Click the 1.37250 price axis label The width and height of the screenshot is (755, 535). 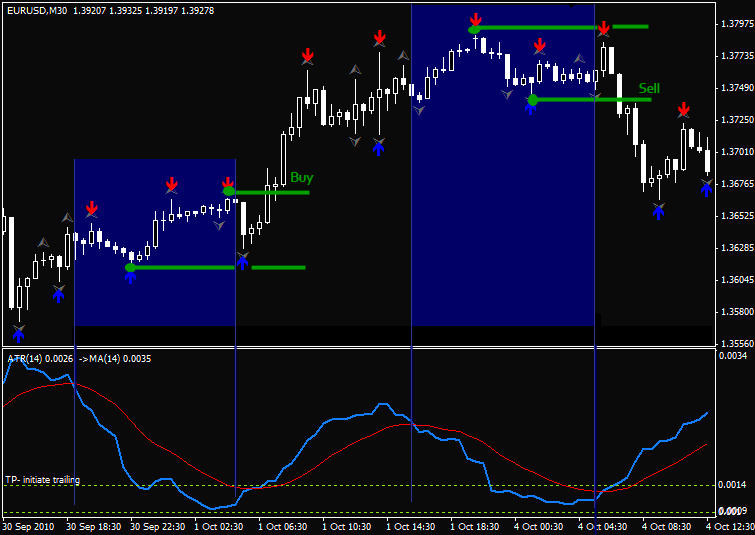tap(736, 119)
